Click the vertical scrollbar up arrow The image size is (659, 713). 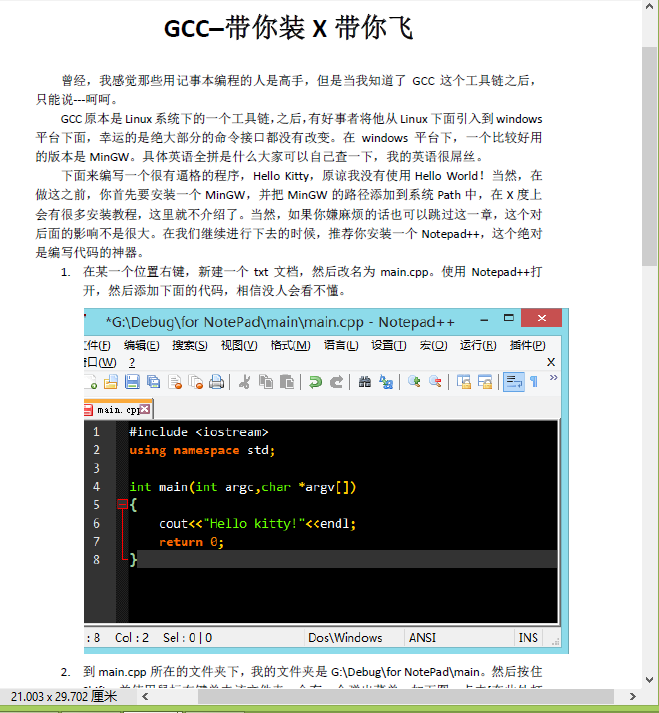pyautogui.click(x=649, y=6)
